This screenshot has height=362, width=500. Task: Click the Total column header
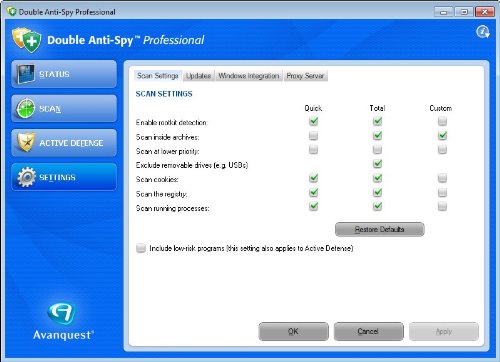click(377, 108)
